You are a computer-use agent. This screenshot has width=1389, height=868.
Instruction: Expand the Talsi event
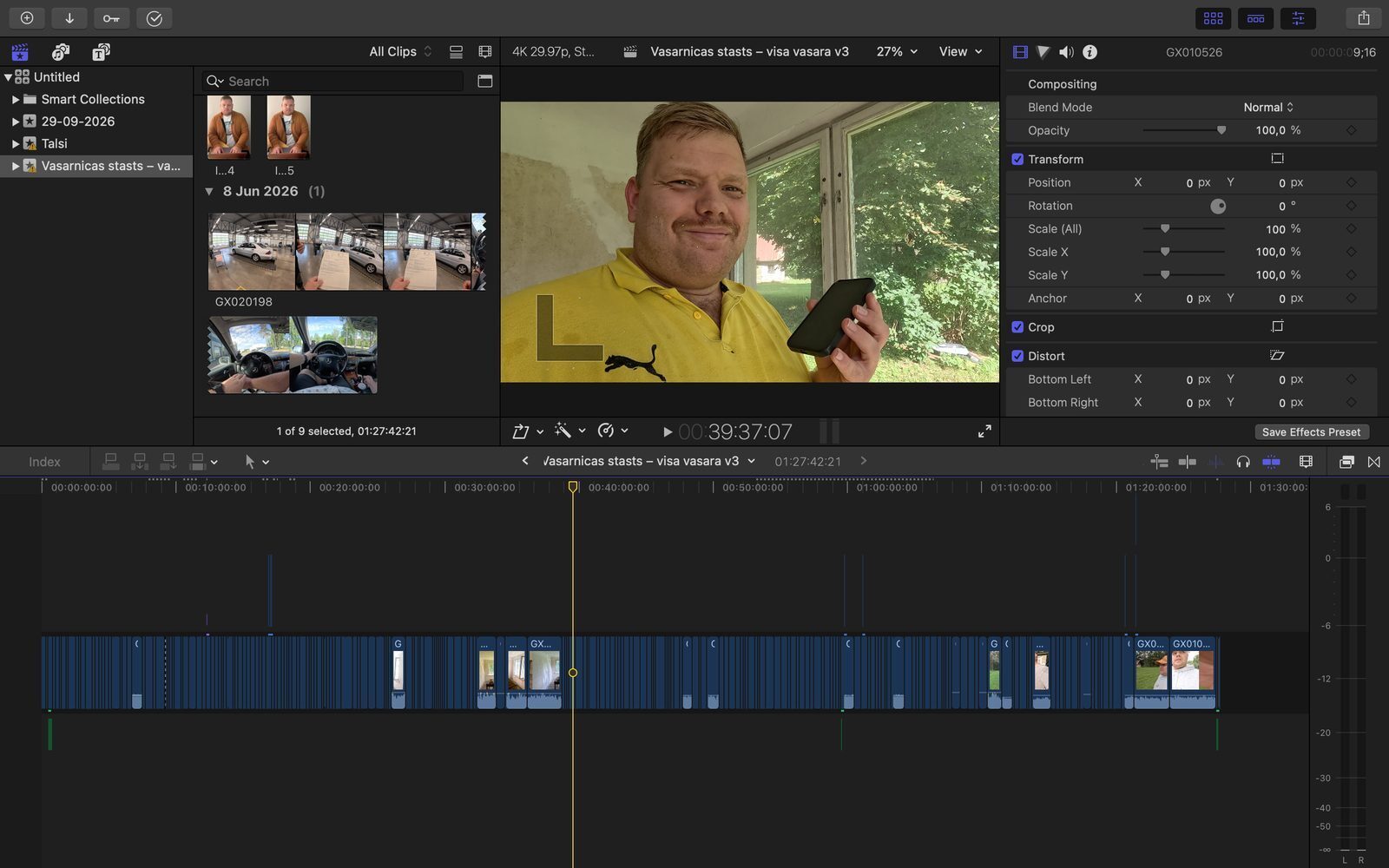16,144
